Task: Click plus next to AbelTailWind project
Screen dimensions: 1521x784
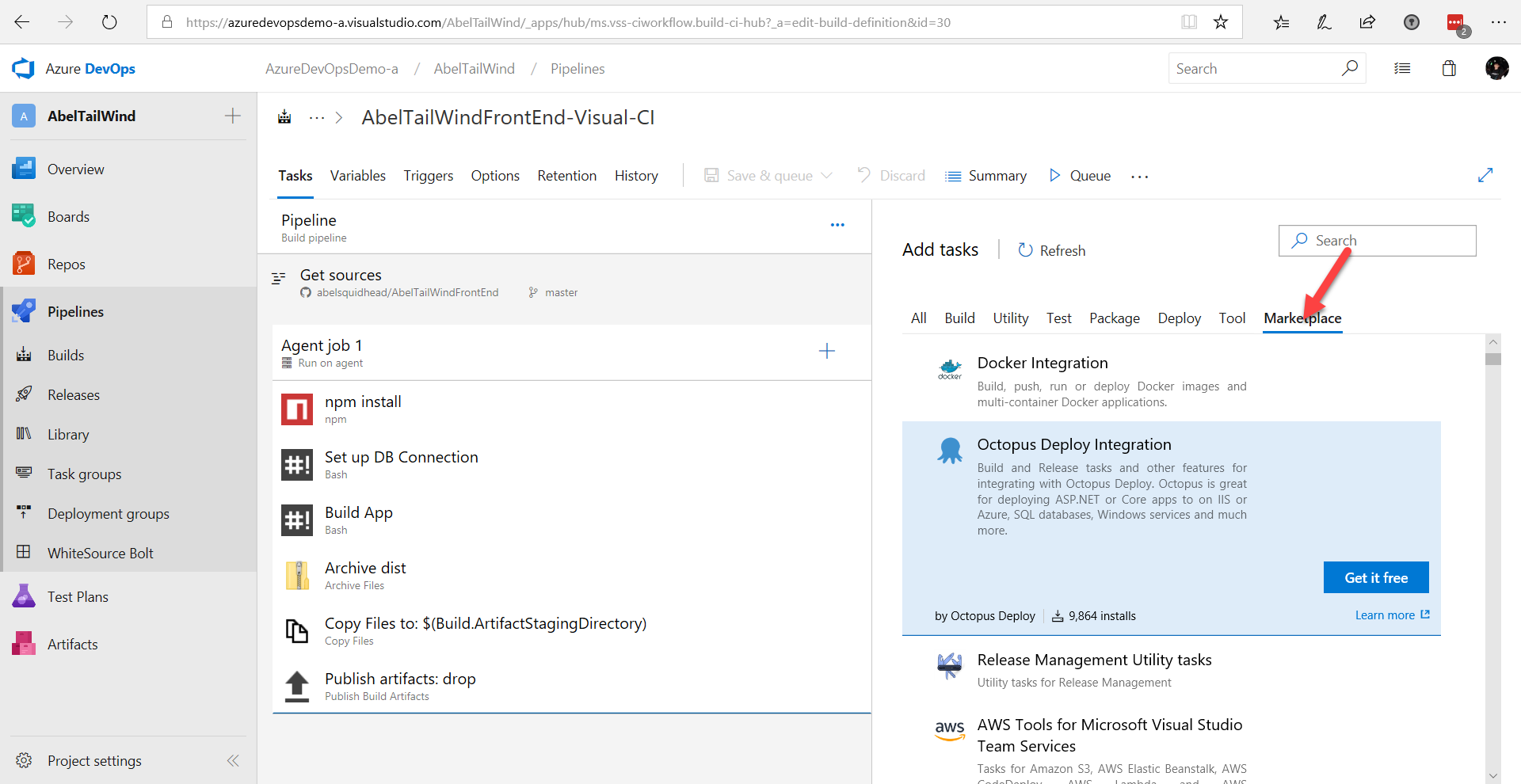Action: point(233,116)
